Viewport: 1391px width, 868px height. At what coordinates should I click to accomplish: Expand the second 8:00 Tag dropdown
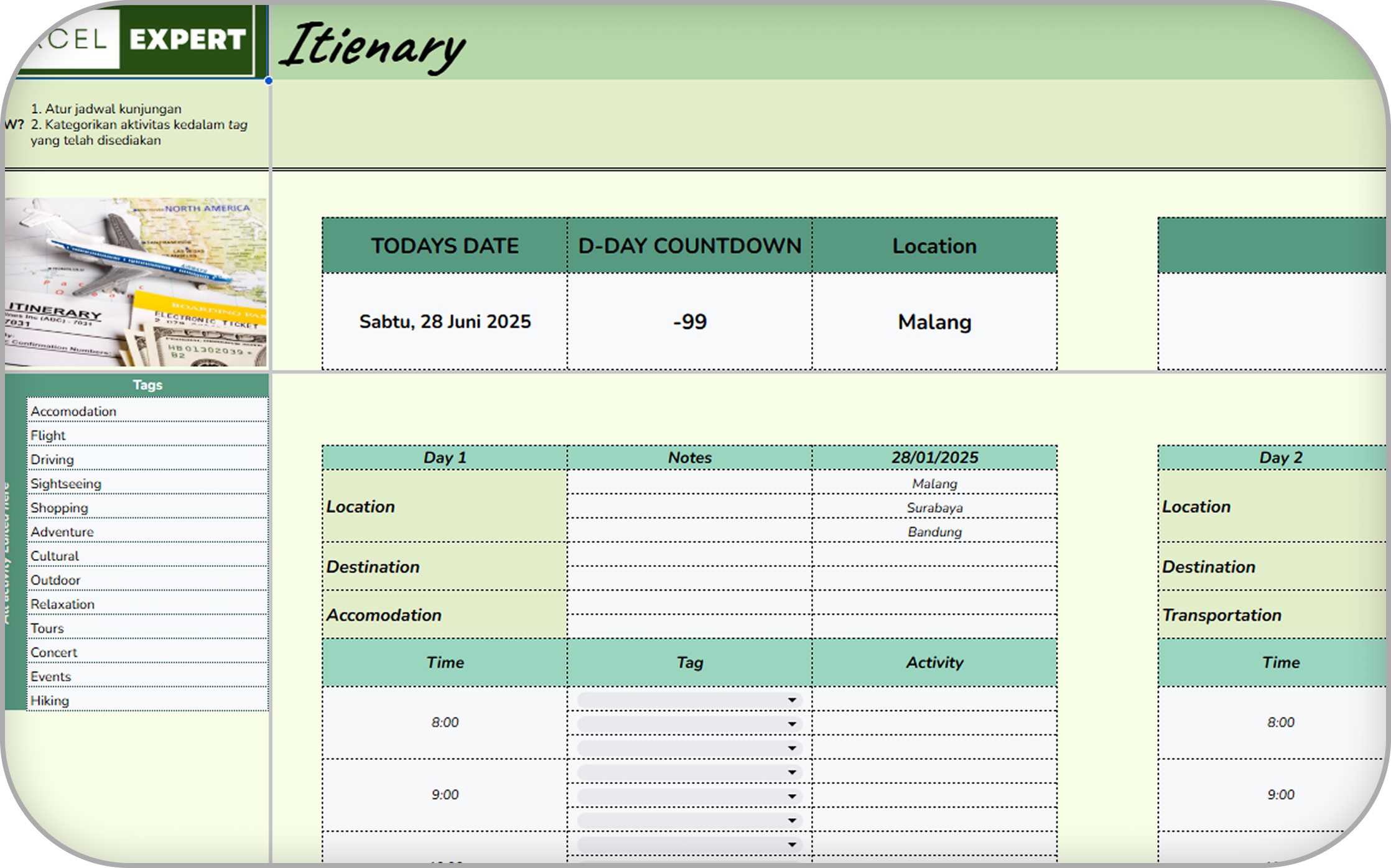(x=791, y=724)
